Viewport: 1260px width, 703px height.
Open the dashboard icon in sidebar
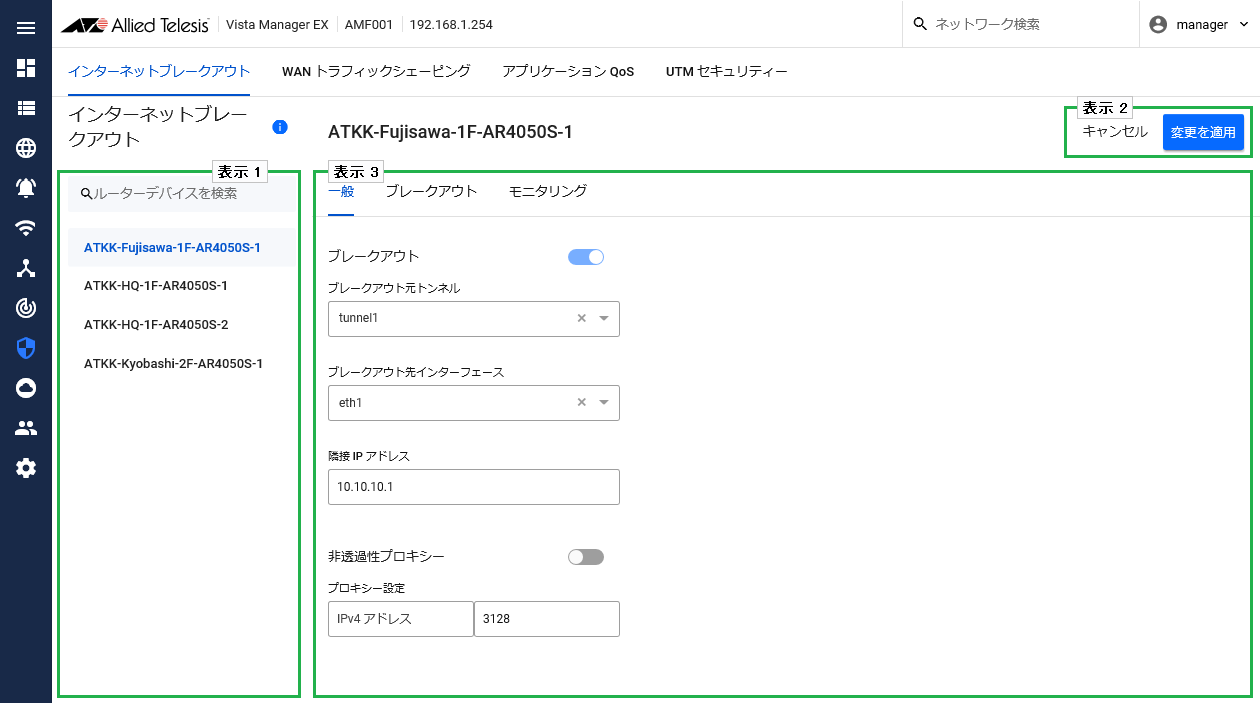pos(26,68)
